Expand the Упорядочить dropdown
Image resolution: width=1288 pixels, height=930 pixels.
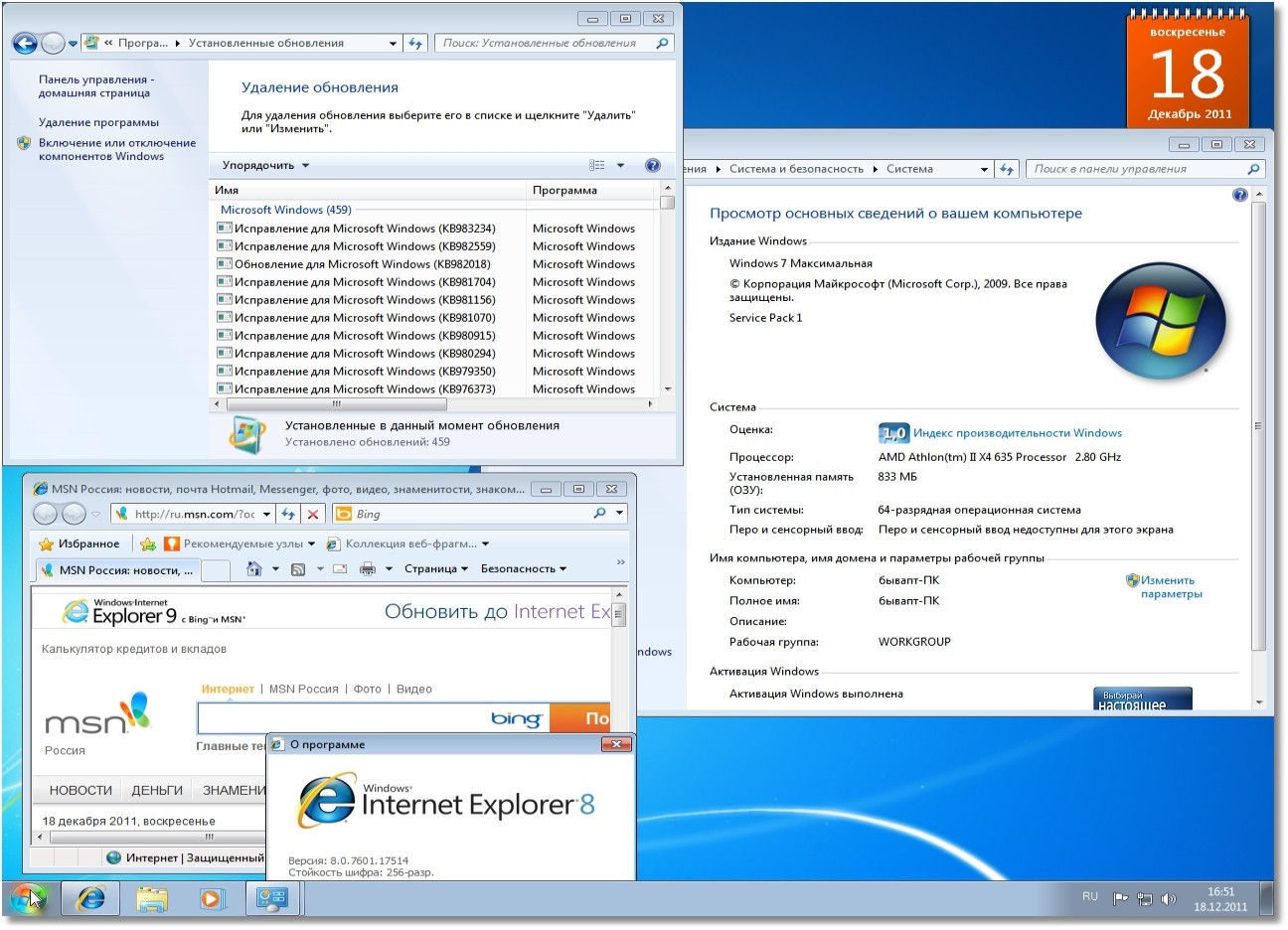(x=265, y=166)
